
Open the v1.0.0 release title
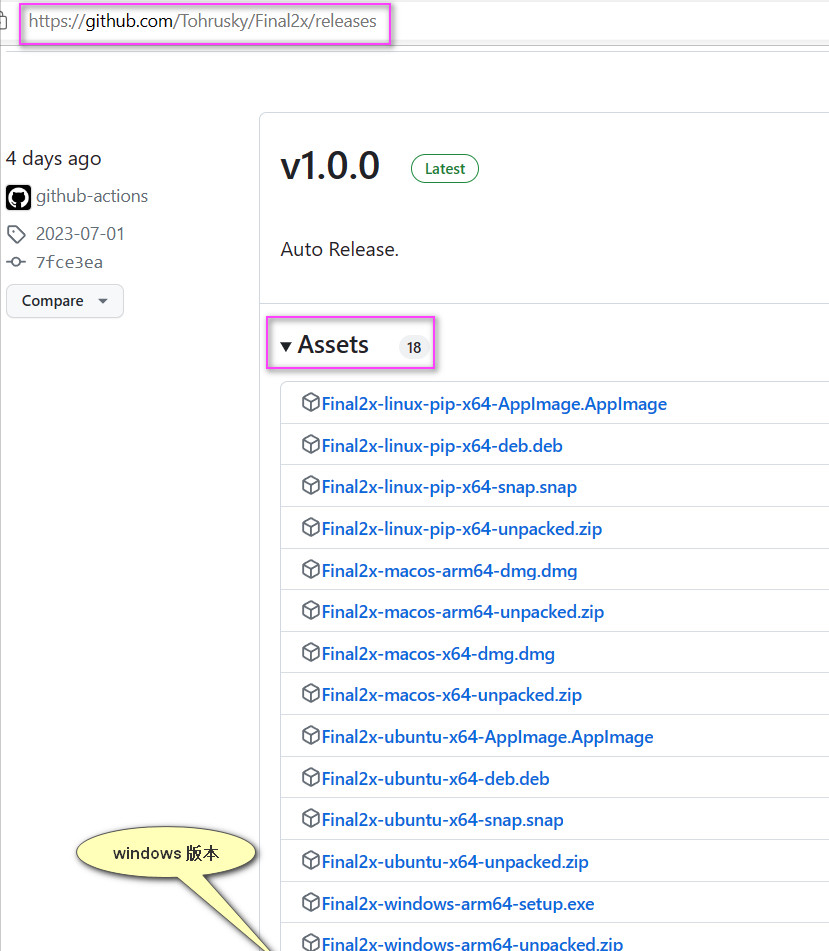click(330, 166)
